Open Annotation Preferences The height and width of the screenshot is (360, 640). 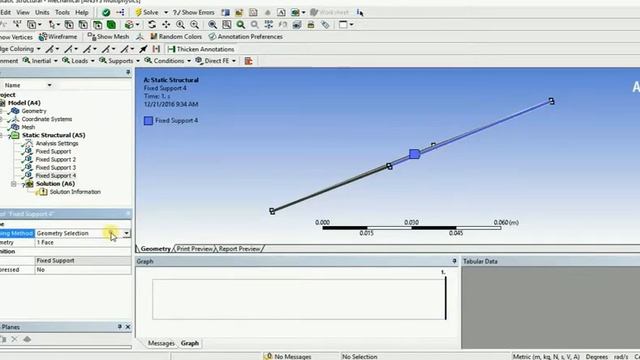pyautogui.click(x=245, y=37)
